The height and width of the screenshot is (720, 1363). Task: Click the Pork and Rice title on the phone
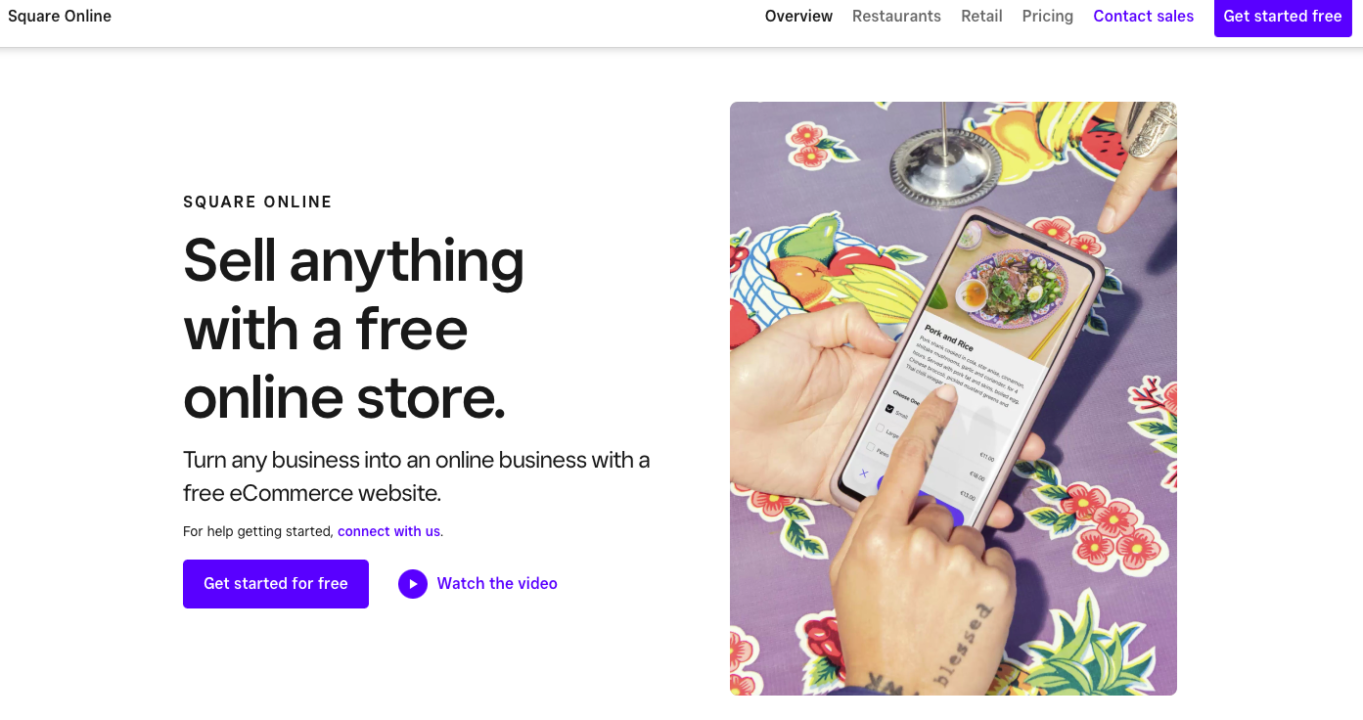tap(948, 336)
